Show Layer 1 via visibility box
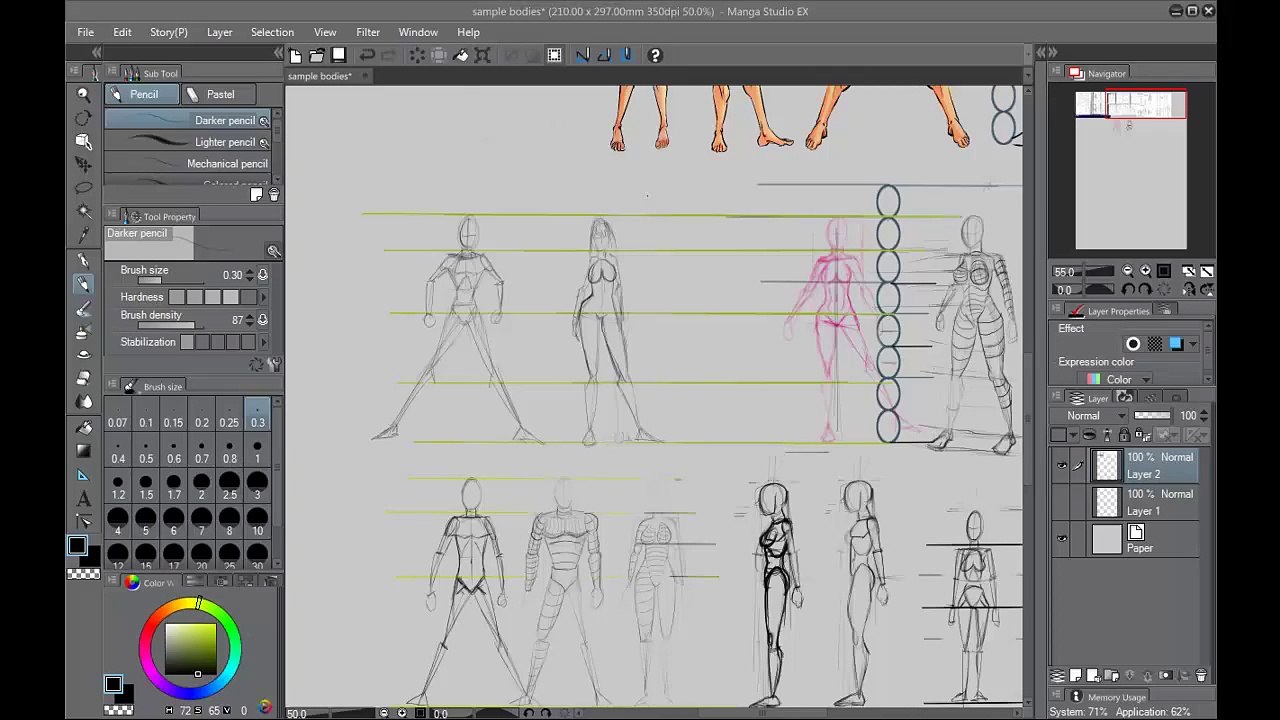Screen dimensions: 1280x720 1061,502
